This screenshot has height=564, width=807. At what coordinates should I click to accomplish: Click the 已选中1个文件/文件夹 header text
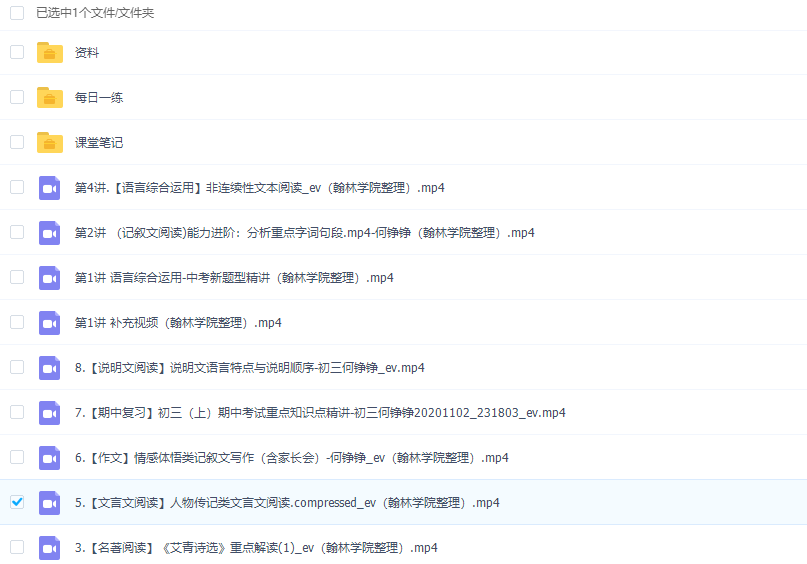coord(95,13)
